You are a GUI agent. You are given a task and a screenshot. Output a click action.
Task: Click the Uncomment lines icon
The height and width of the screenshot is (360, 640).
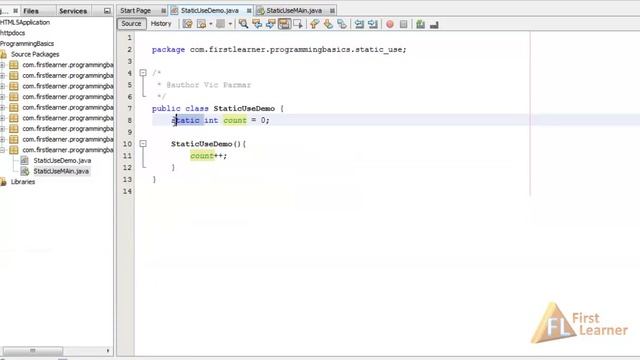(x=434, y=24)
